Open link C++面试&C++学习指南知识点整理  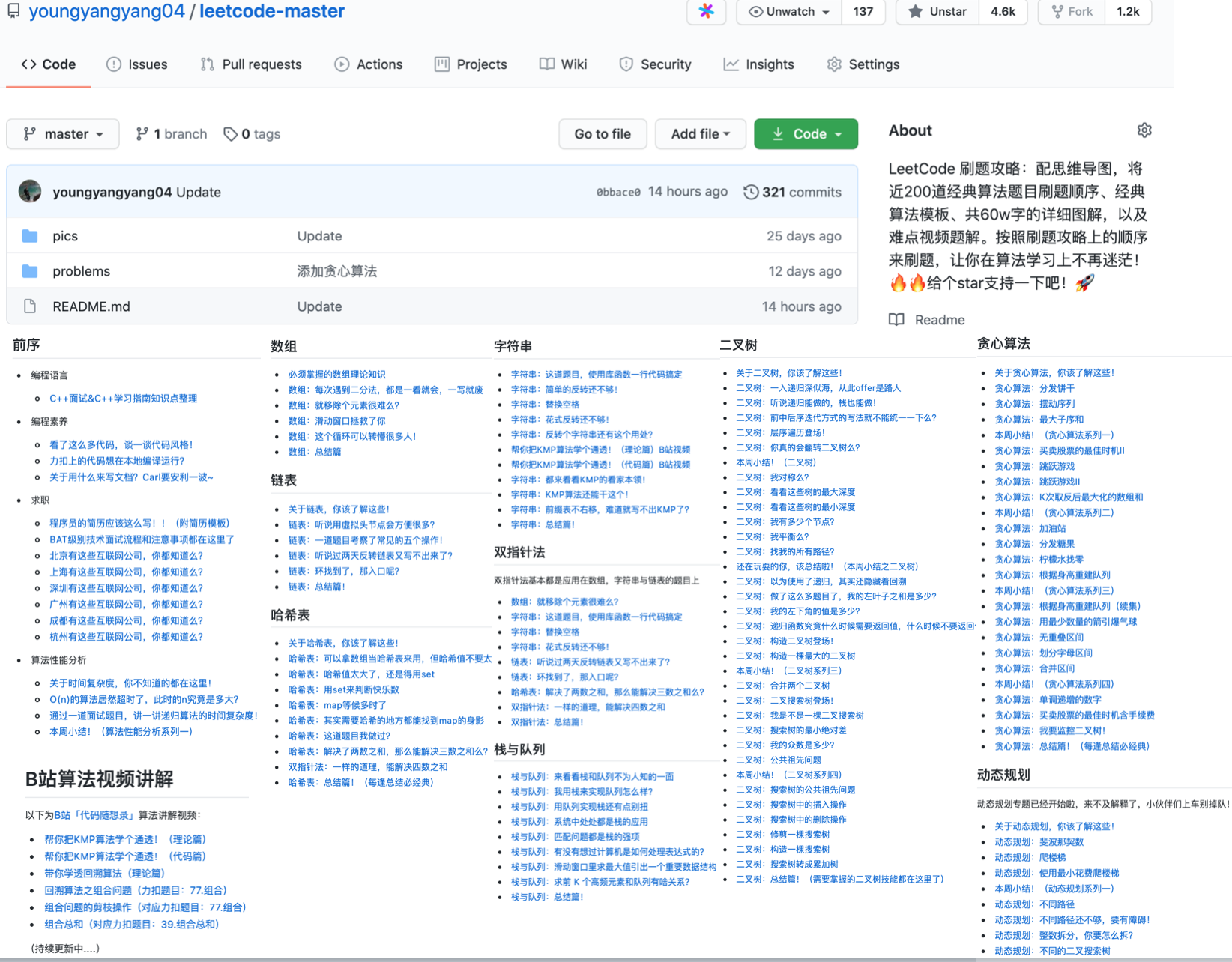(x=124, y=399)
